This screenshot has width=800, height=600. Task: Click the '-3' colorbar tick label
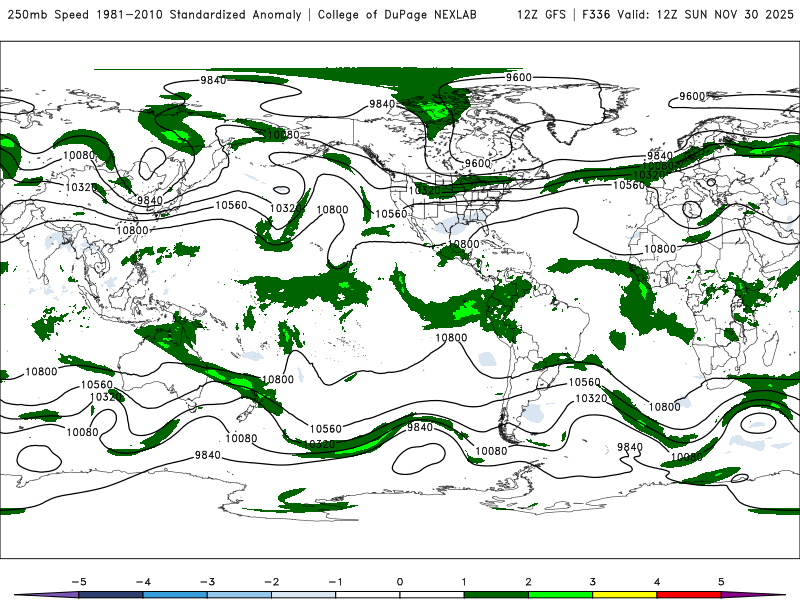207,582
